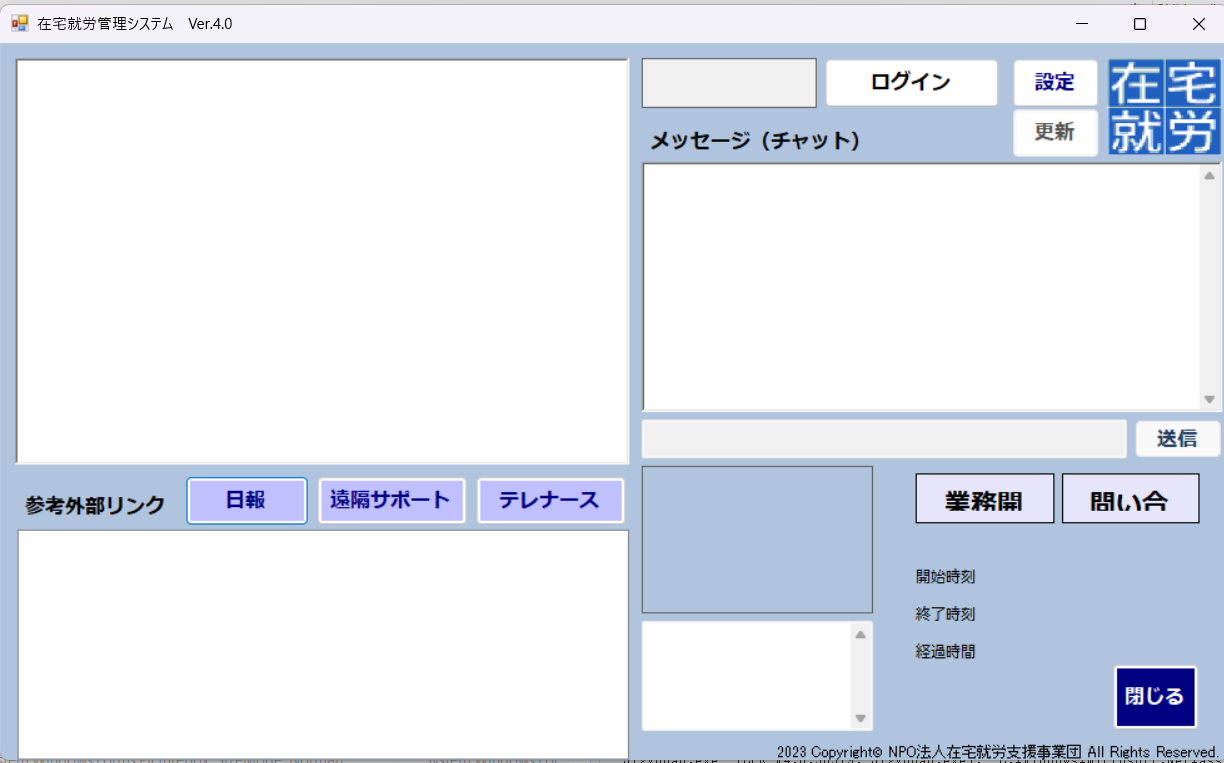Click the 在宅就労 logo icon
1224x763 pixels.
point(1164,107)
